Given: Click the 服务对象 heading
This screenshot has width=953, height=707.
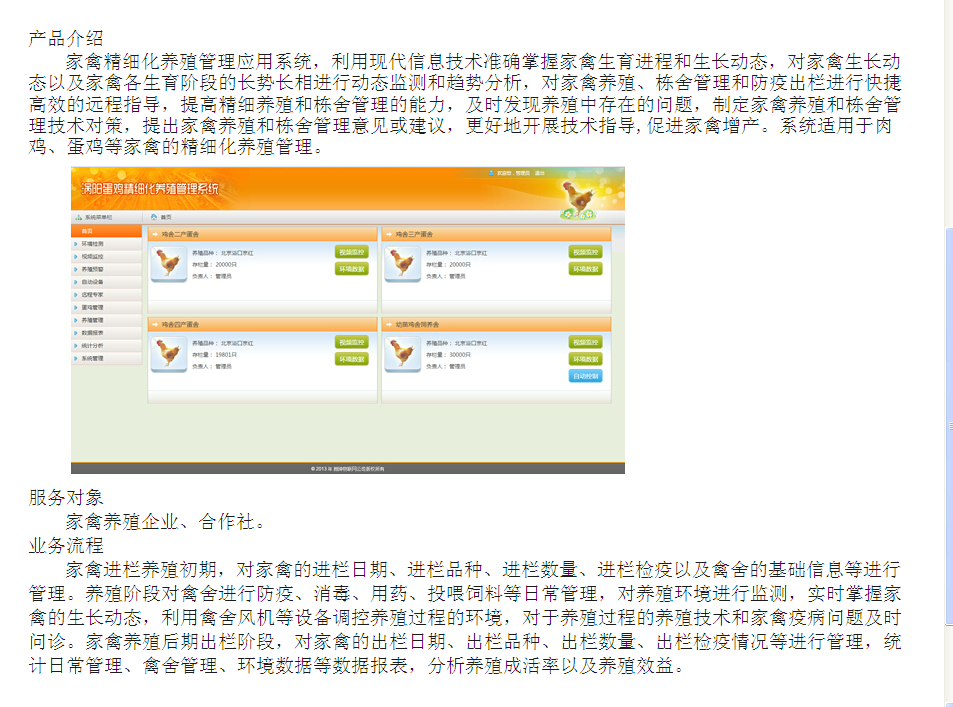Looking at the screenshot, I should (x=66, y=497).
